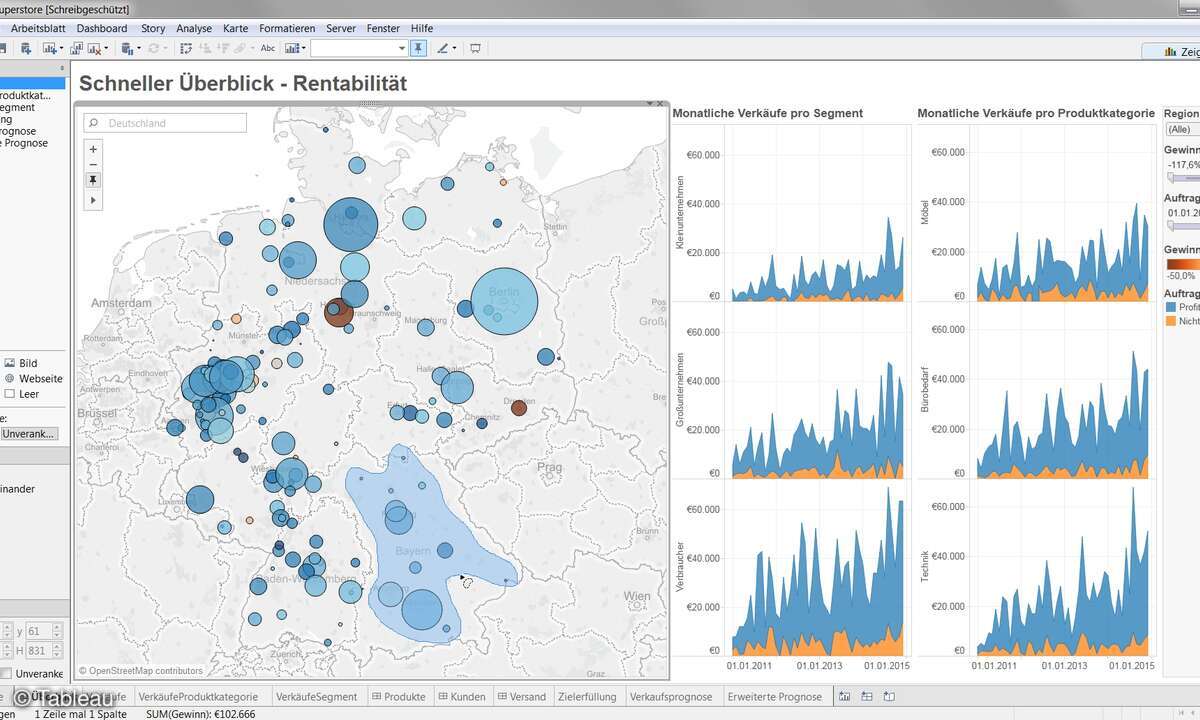Open the fit view combo box in toolbar
The image size is (1200, 720).
coord(359,48)
